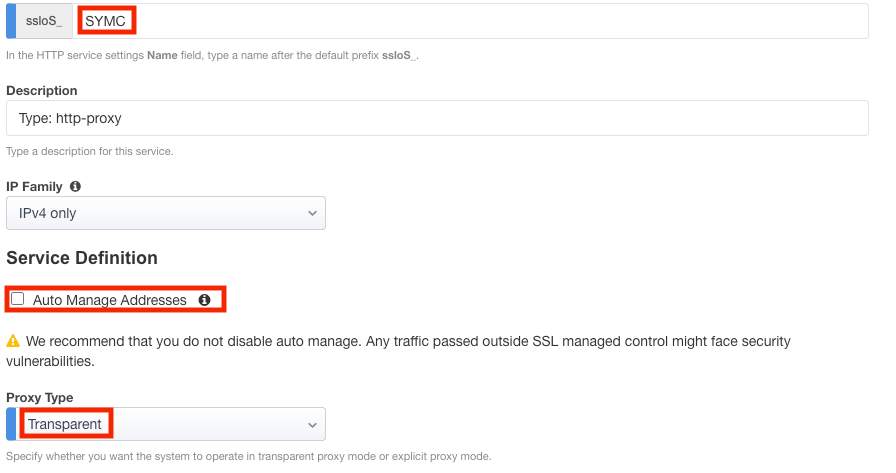Click the ssloS_ prefix box
Image resolution: width=896 pixels, height=473 pixels.
point(43,20)
